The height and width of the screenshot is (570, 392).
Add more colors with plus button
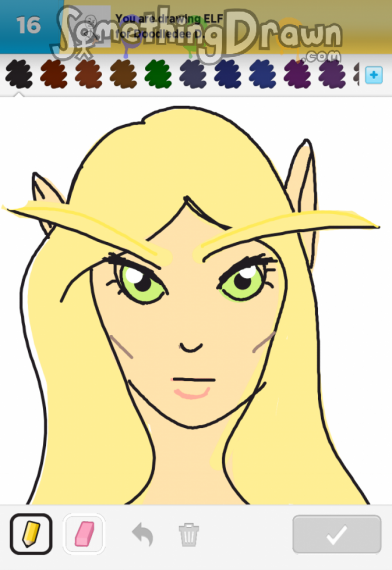pyautogui.click(x=374, y=75)
